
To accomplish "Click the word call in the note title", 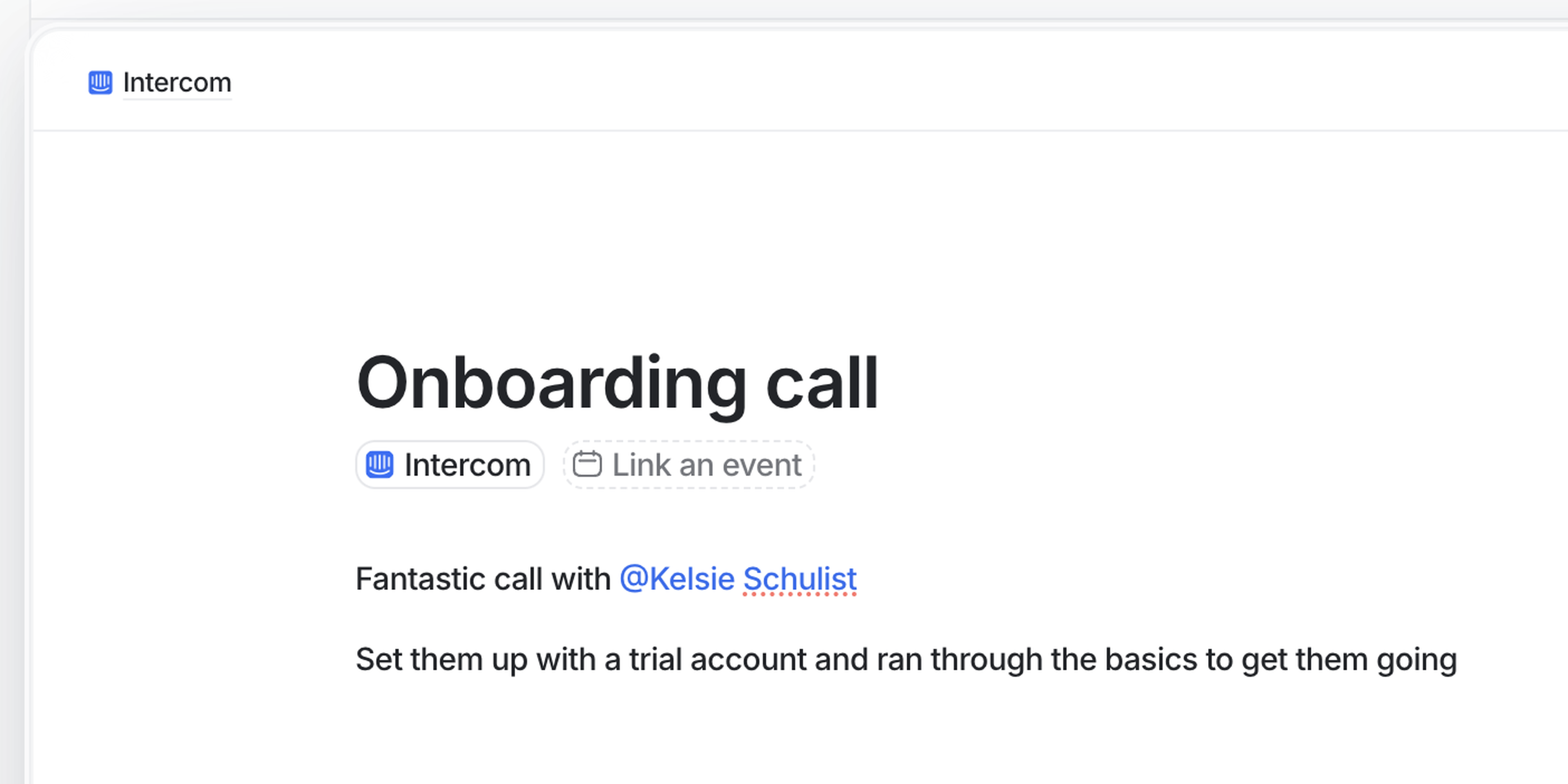I will (822, 383).
